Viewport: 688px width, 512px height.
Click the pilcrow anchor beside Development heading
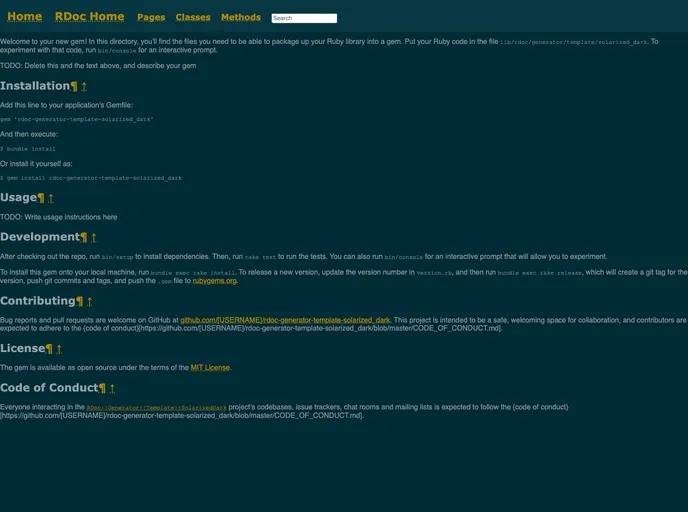click(x=84, y=238)
